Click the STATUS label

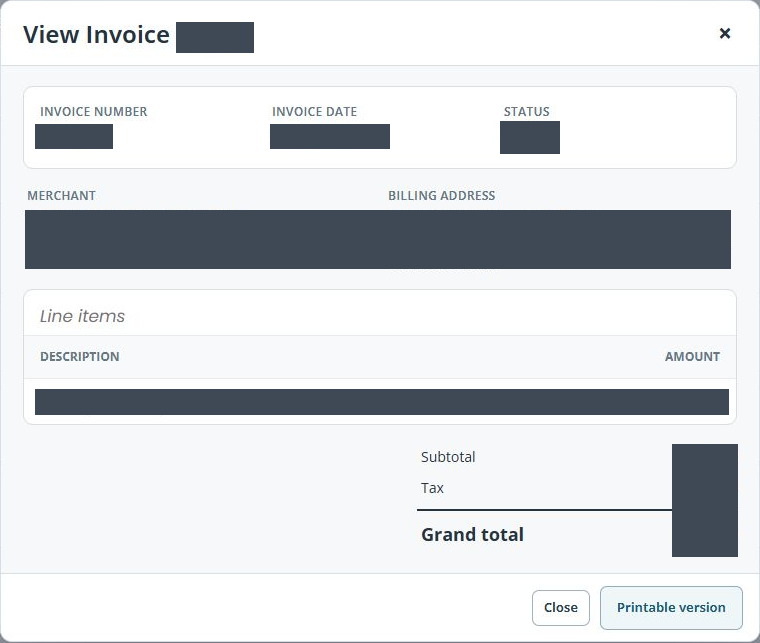coord(526,111)
